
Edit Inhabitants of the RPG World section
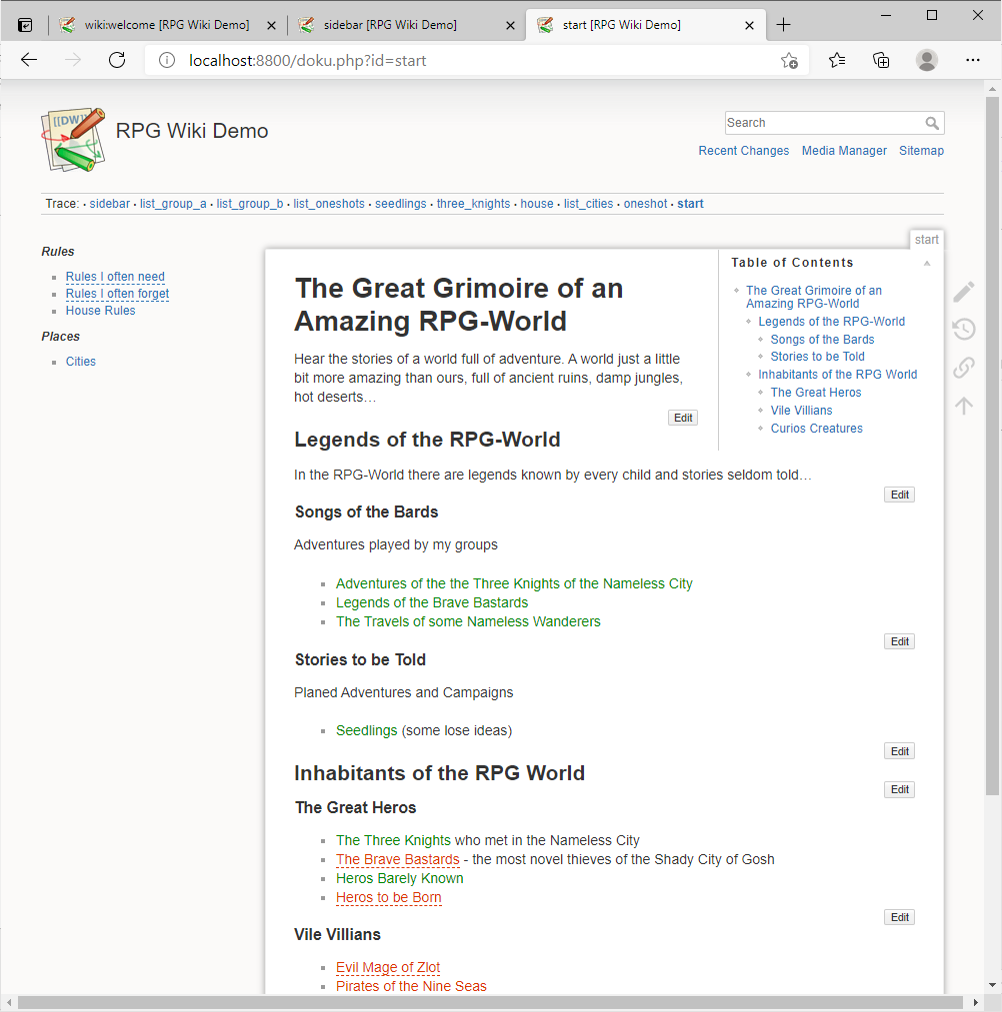(x=899, y=789)
